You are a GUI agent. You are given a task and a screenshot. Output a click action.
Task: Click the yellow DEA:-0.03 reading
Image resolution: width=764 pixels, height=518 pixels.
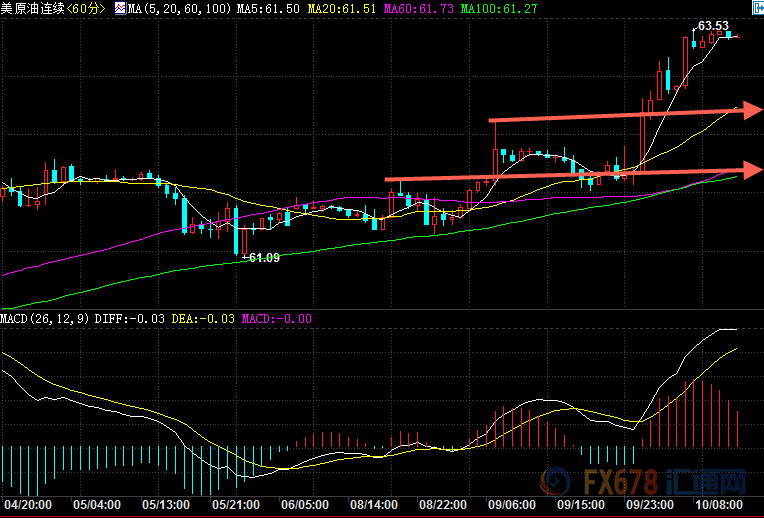click(203, 319)
